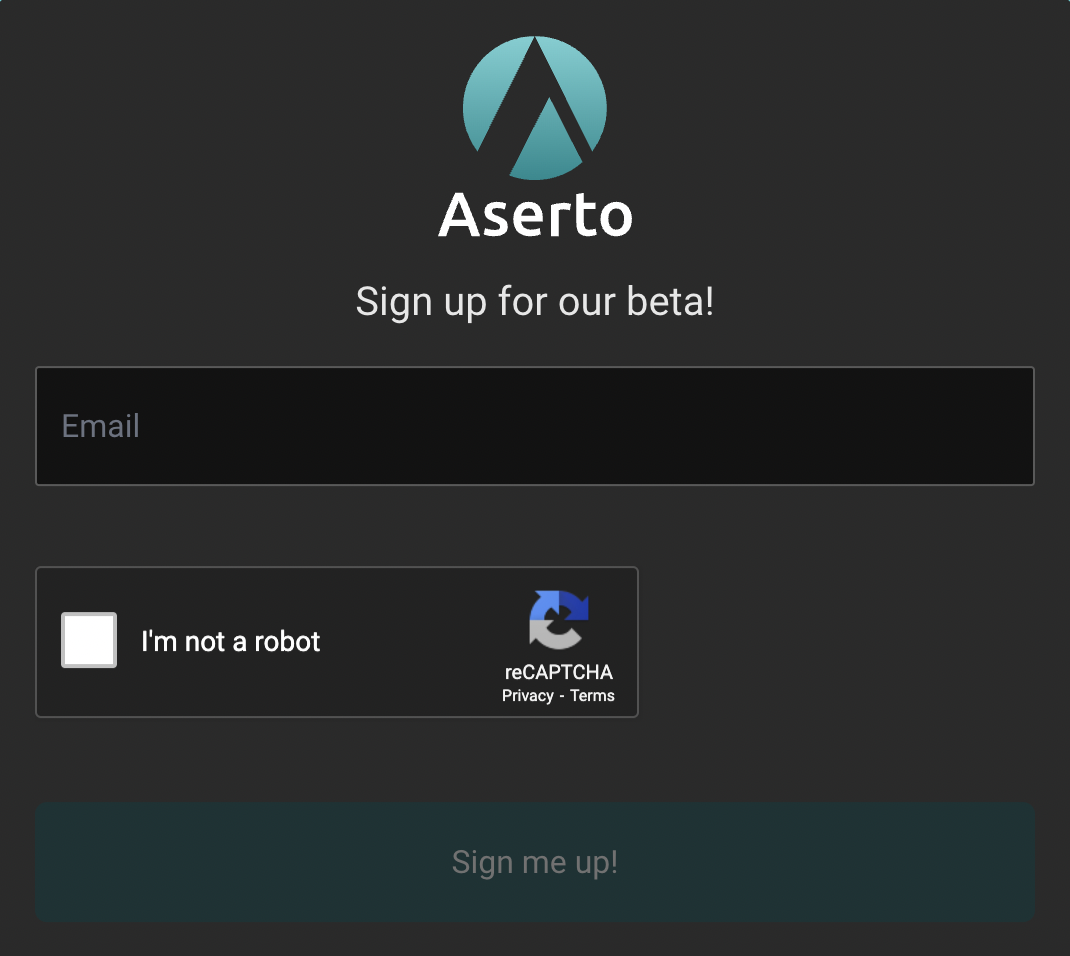Click the dash between Privacy and Terms

[562, 696]
